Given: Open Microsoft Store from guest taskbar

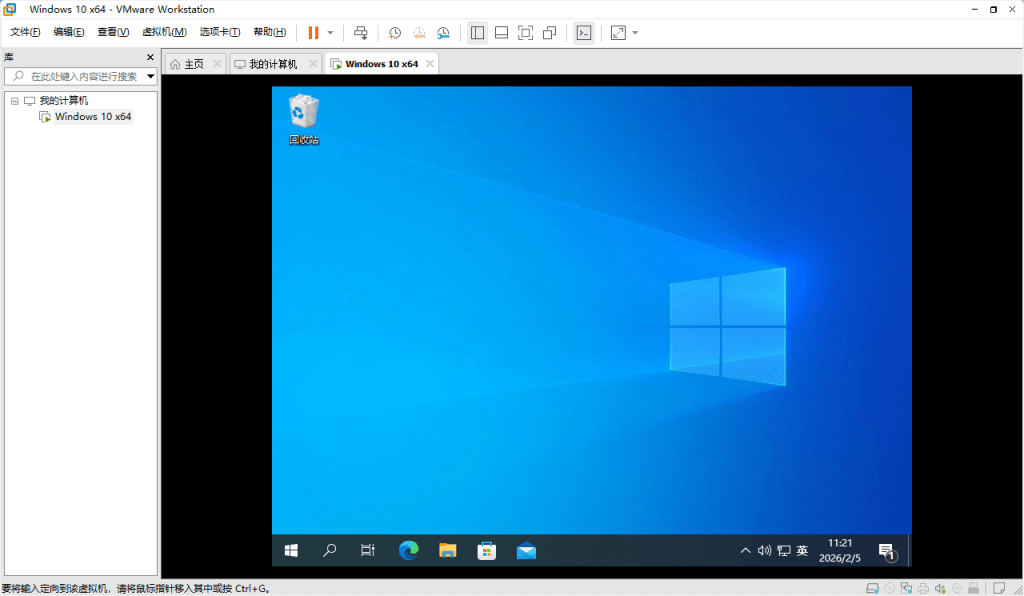Looking at the screenshot, I should coord(487,551).
